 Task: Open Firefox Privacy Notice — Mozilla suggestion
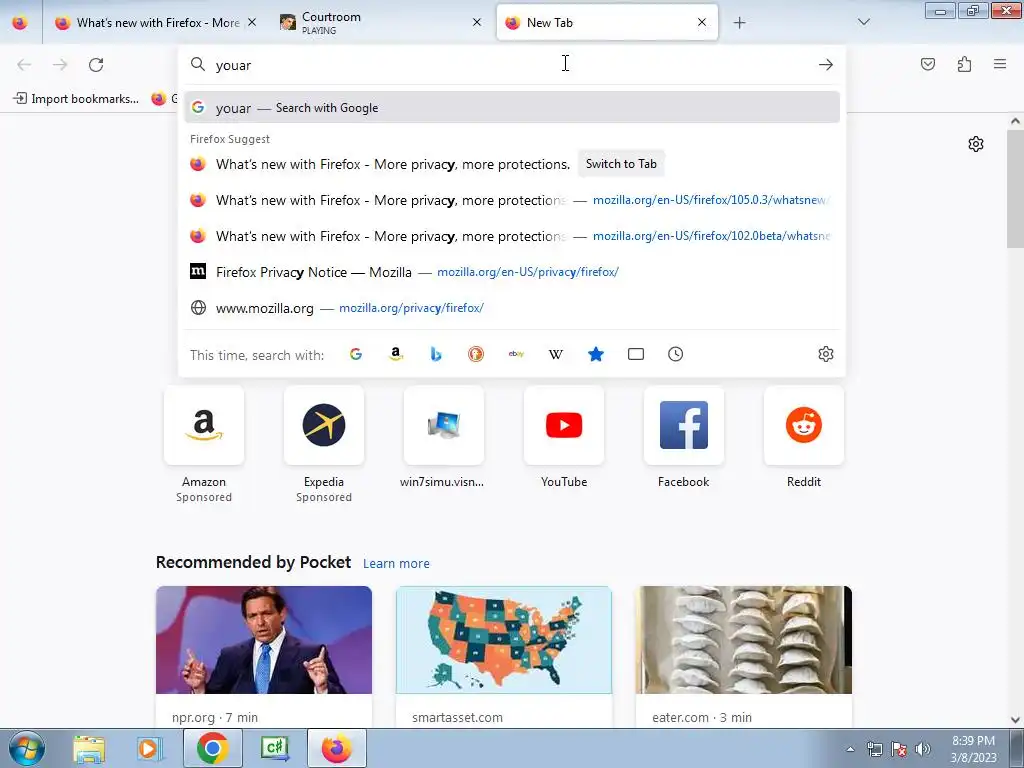tap(512, 272)
